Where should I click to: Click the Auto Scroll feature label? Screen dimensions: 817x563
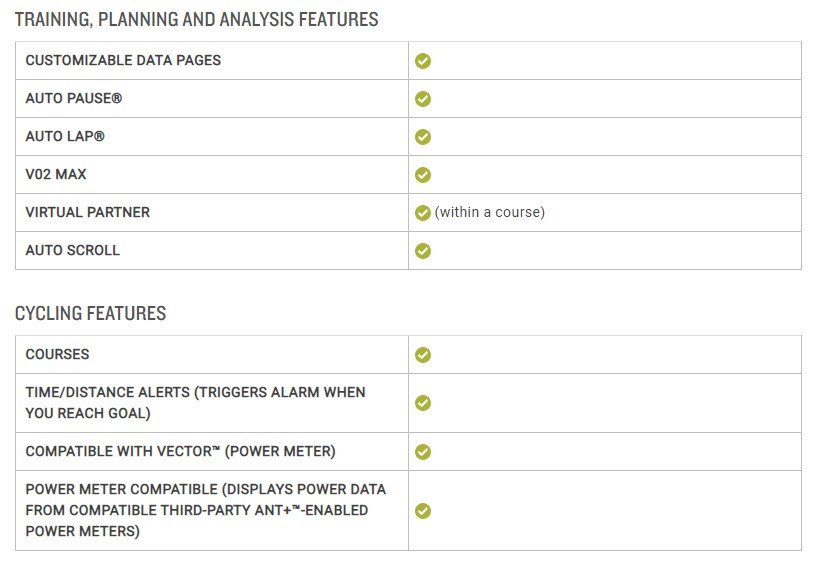72,251
